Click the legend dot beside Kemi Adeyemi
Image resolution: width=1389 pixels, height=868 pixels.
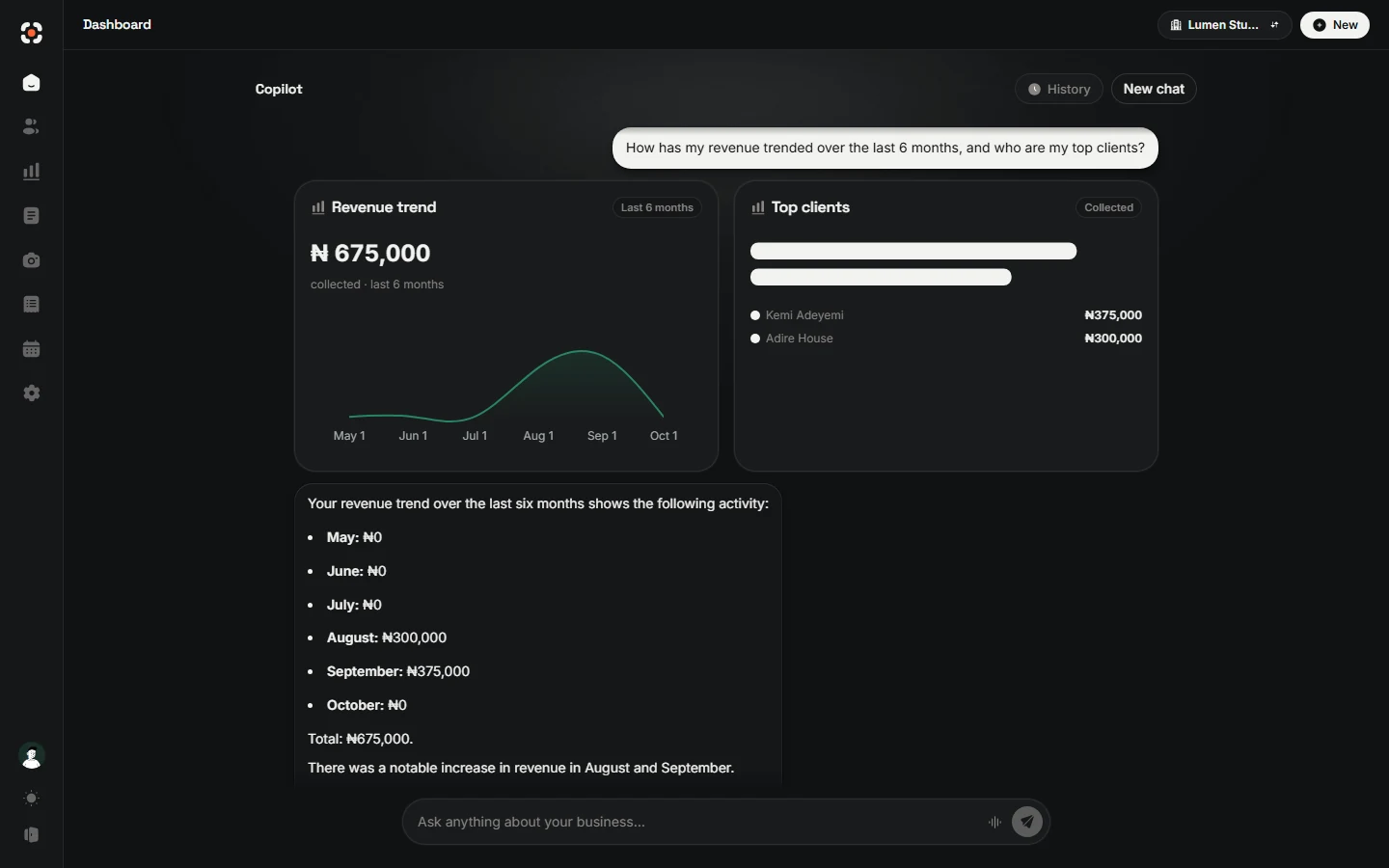point(755,315)
